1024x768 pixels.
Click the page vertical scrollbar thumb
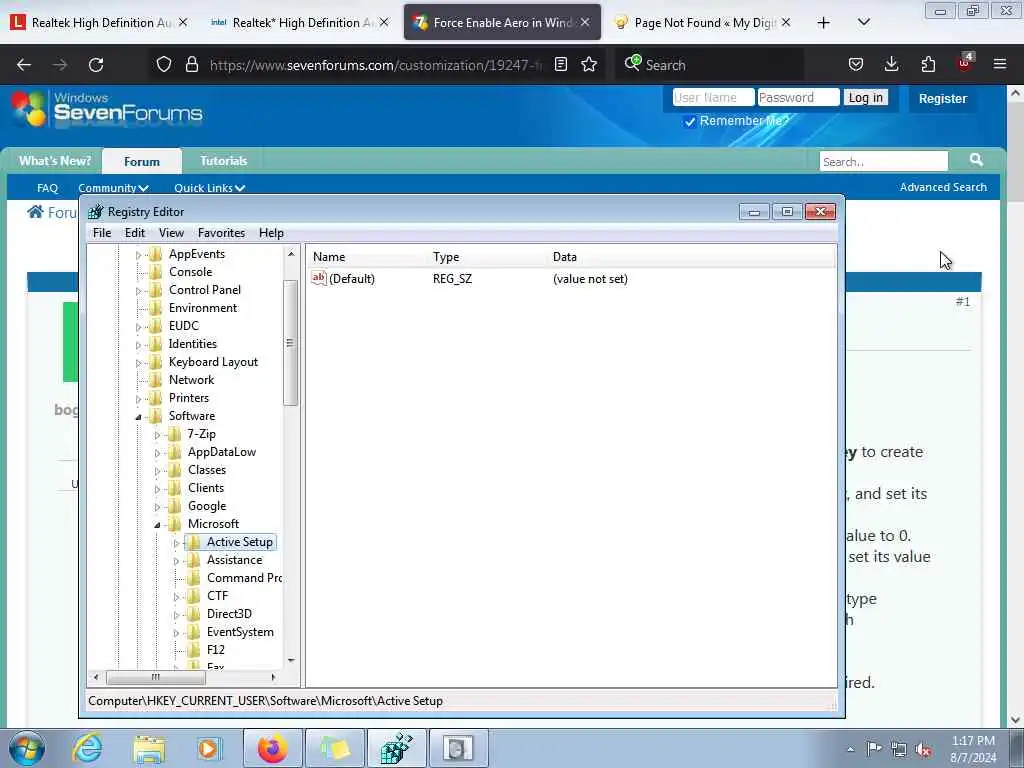pos(1015,153)
